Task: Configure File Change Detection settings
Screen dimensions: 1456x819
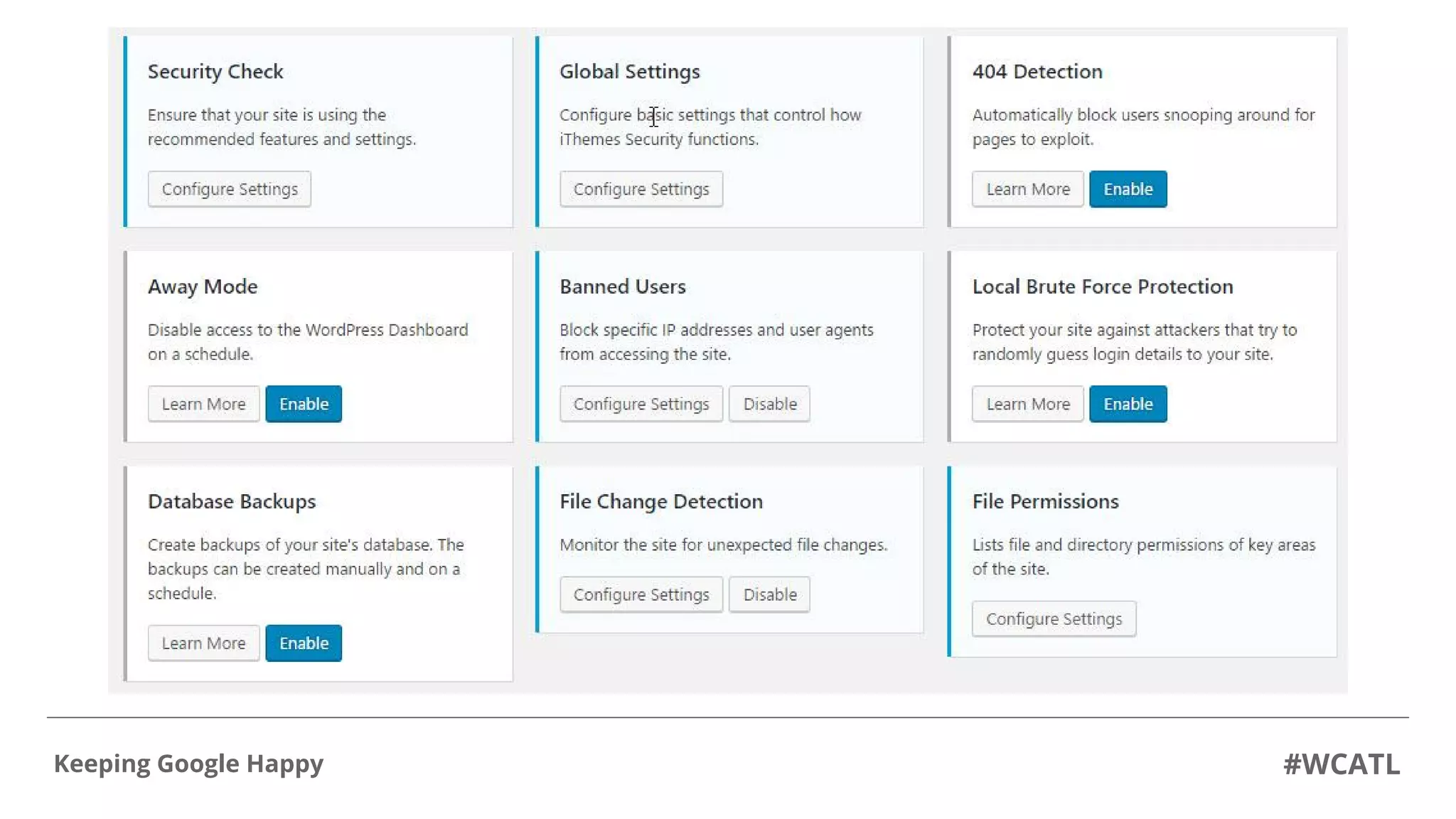Action: tap(641, 594)
